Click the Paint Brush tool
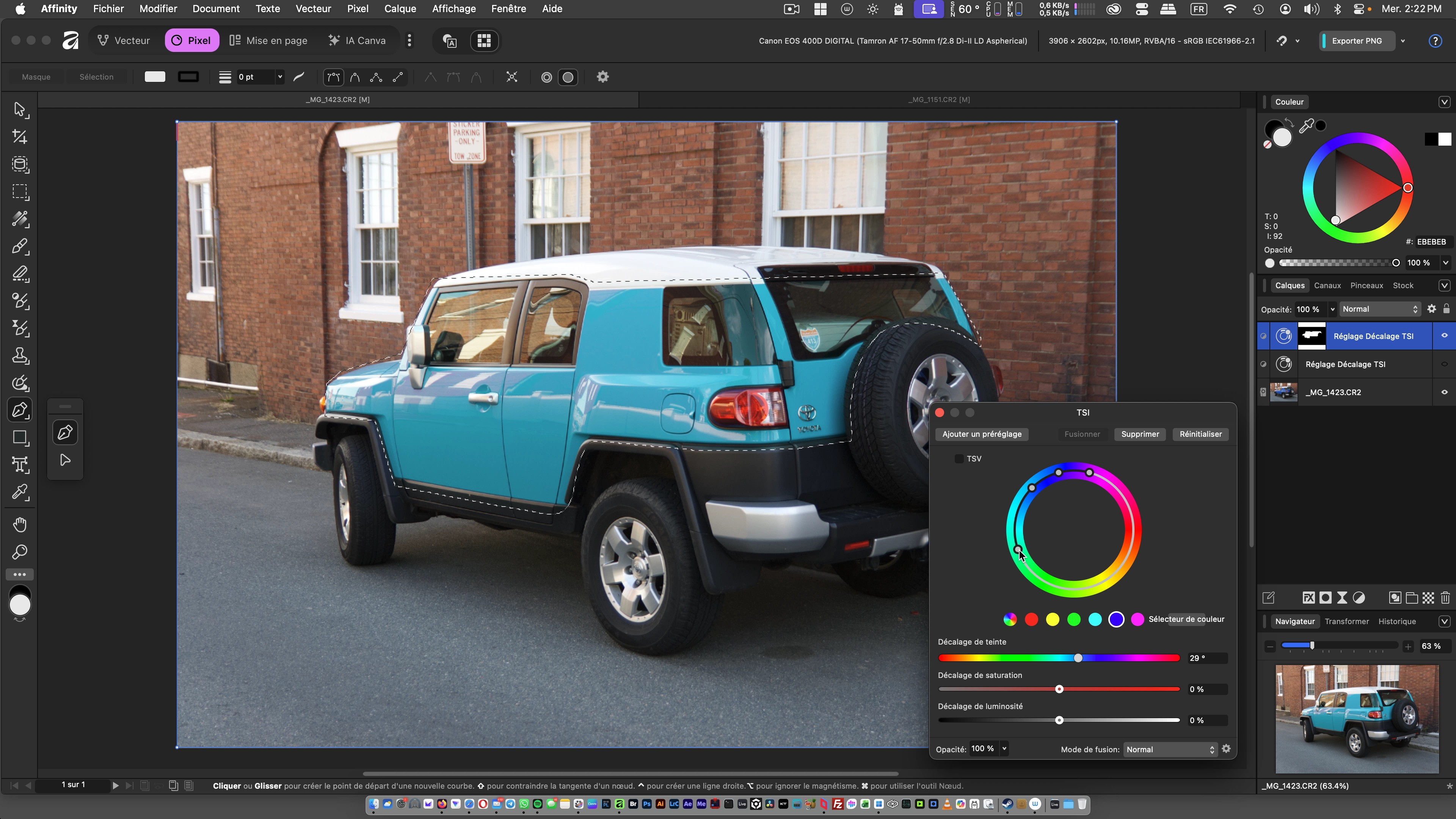 click(x=20, y=246)
